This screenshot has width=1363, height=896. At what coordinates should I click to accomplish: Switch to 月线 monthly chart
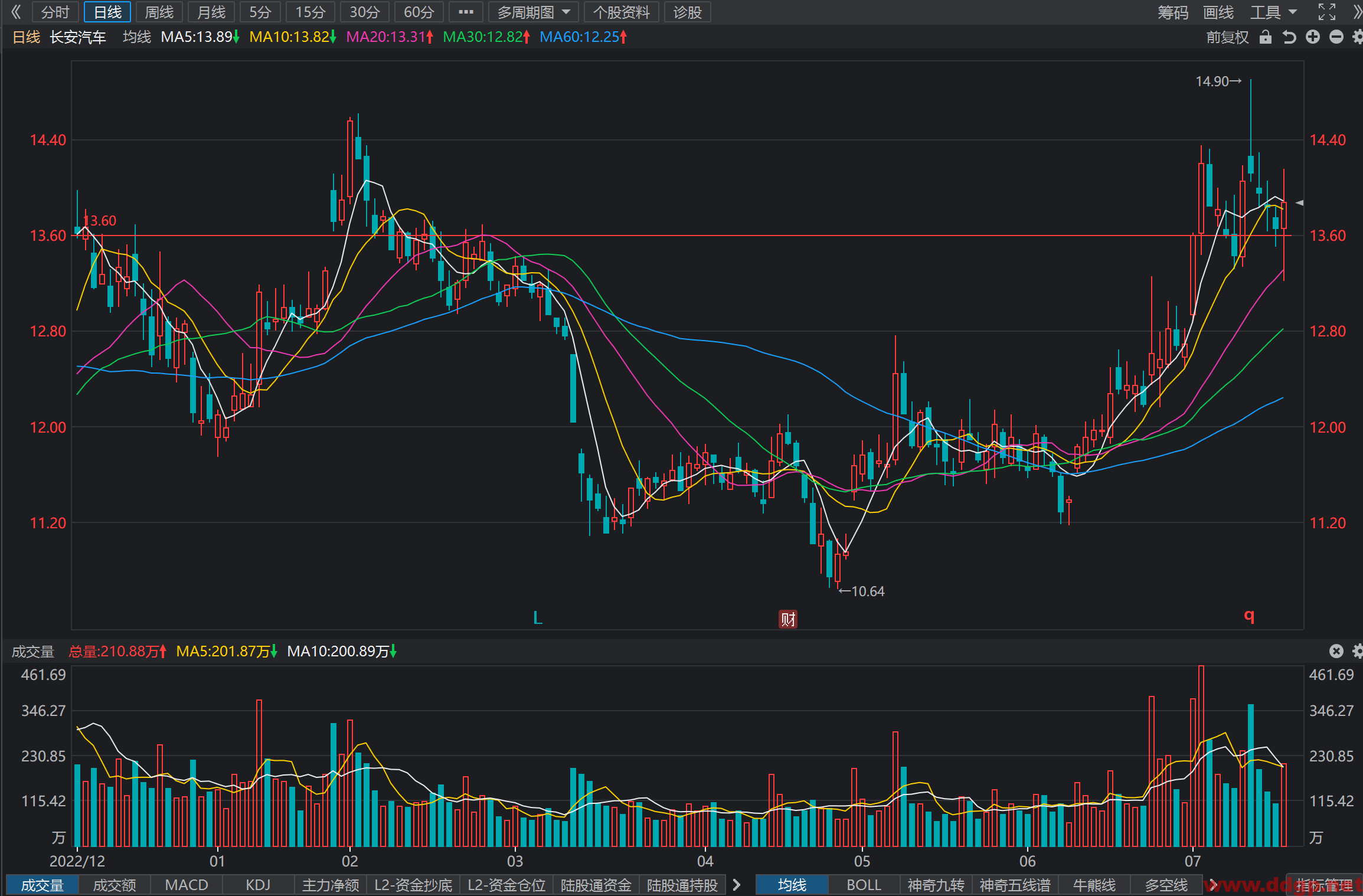coord(211,12)
